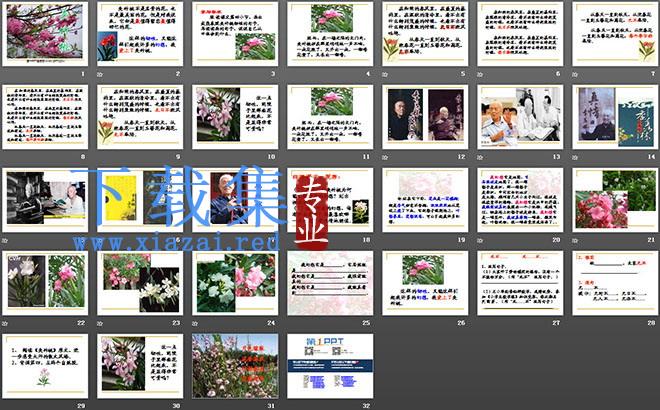The height and width of the screenshot is (410, 660).
Task: Select slide 15 black-and-white photo thumbnail
Action: [x=45, y=200]
